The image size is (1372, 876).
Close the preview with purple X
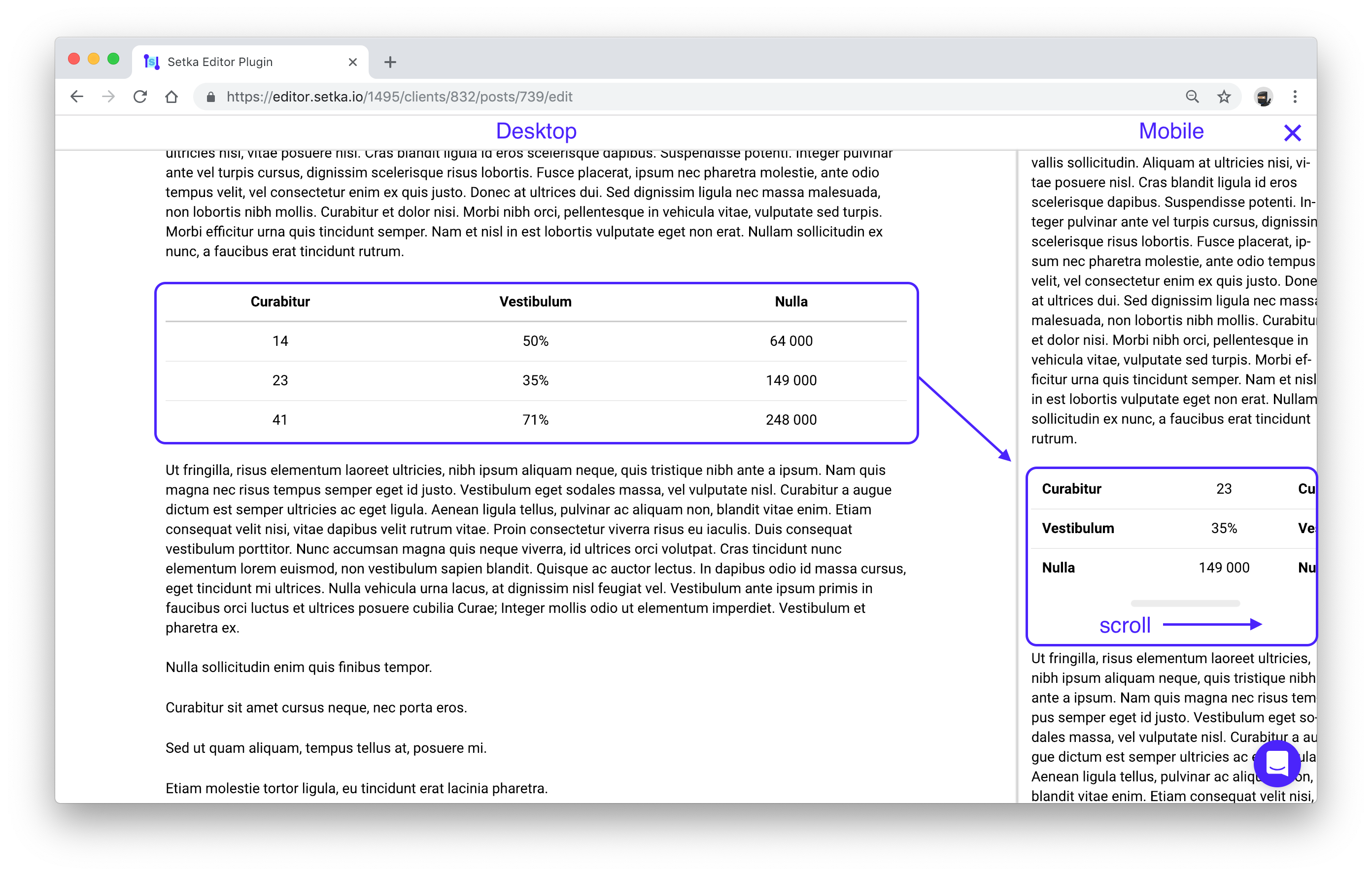pos(1292,134)
